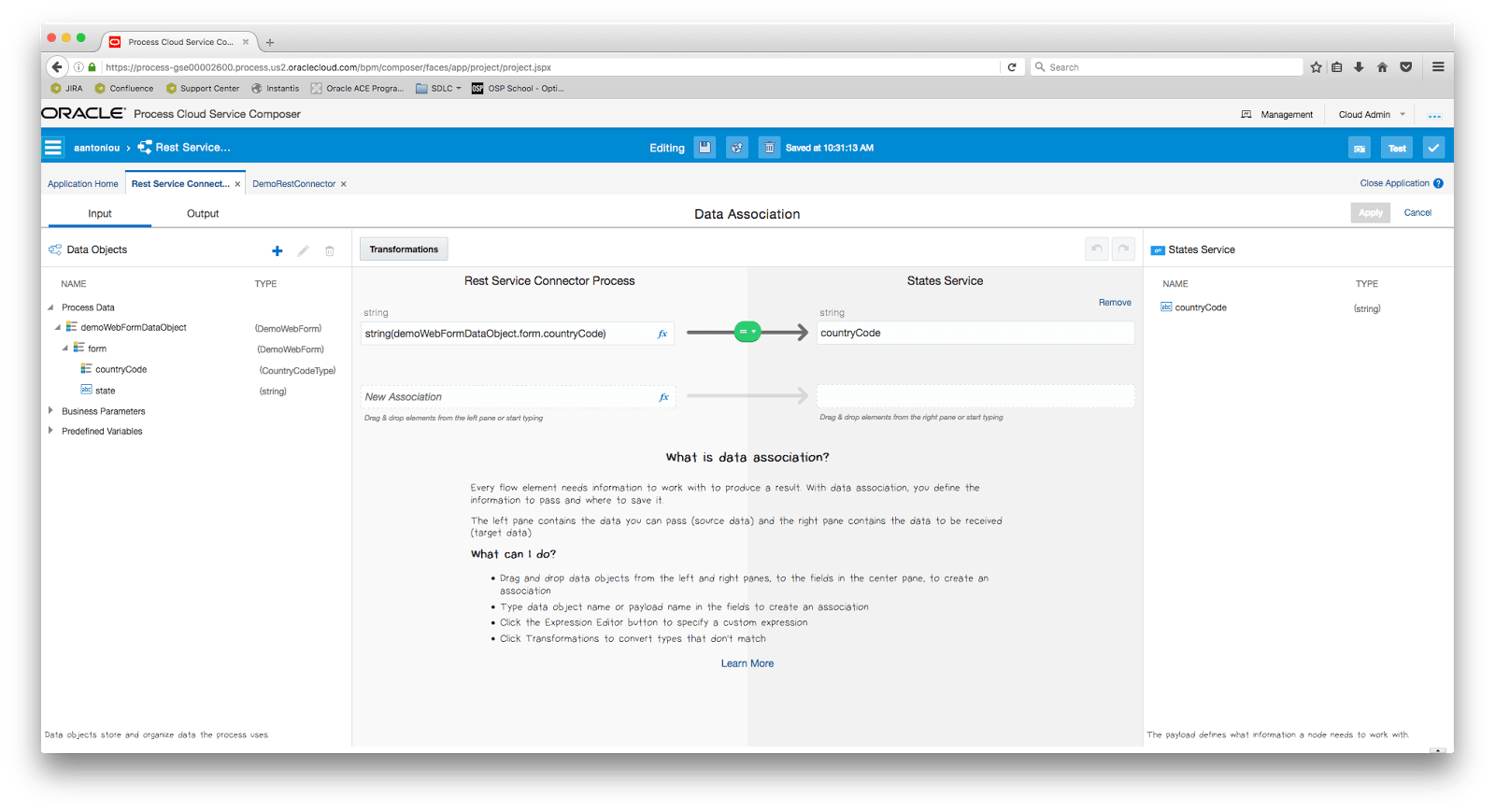Click the undo arrow in Data Association toolbar
Viewport: 1495px width, 812px height.
pyautogui.click(x=1097, y=249)
